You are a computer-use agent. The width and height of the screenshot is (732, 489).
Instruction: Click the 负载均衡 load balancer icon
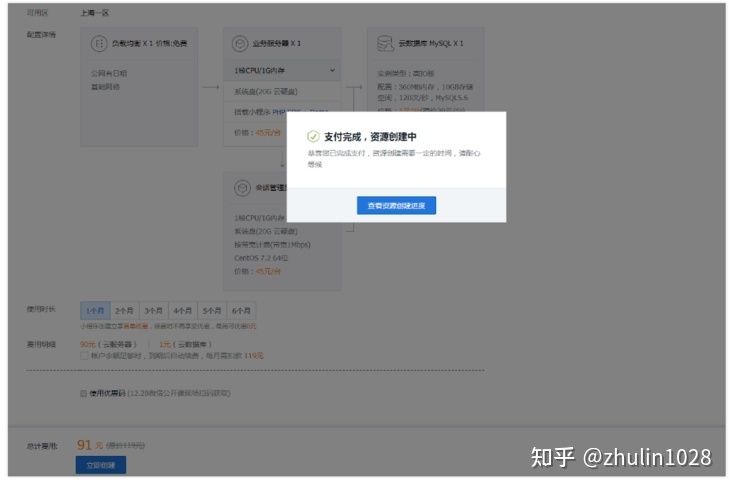[99, 43]
